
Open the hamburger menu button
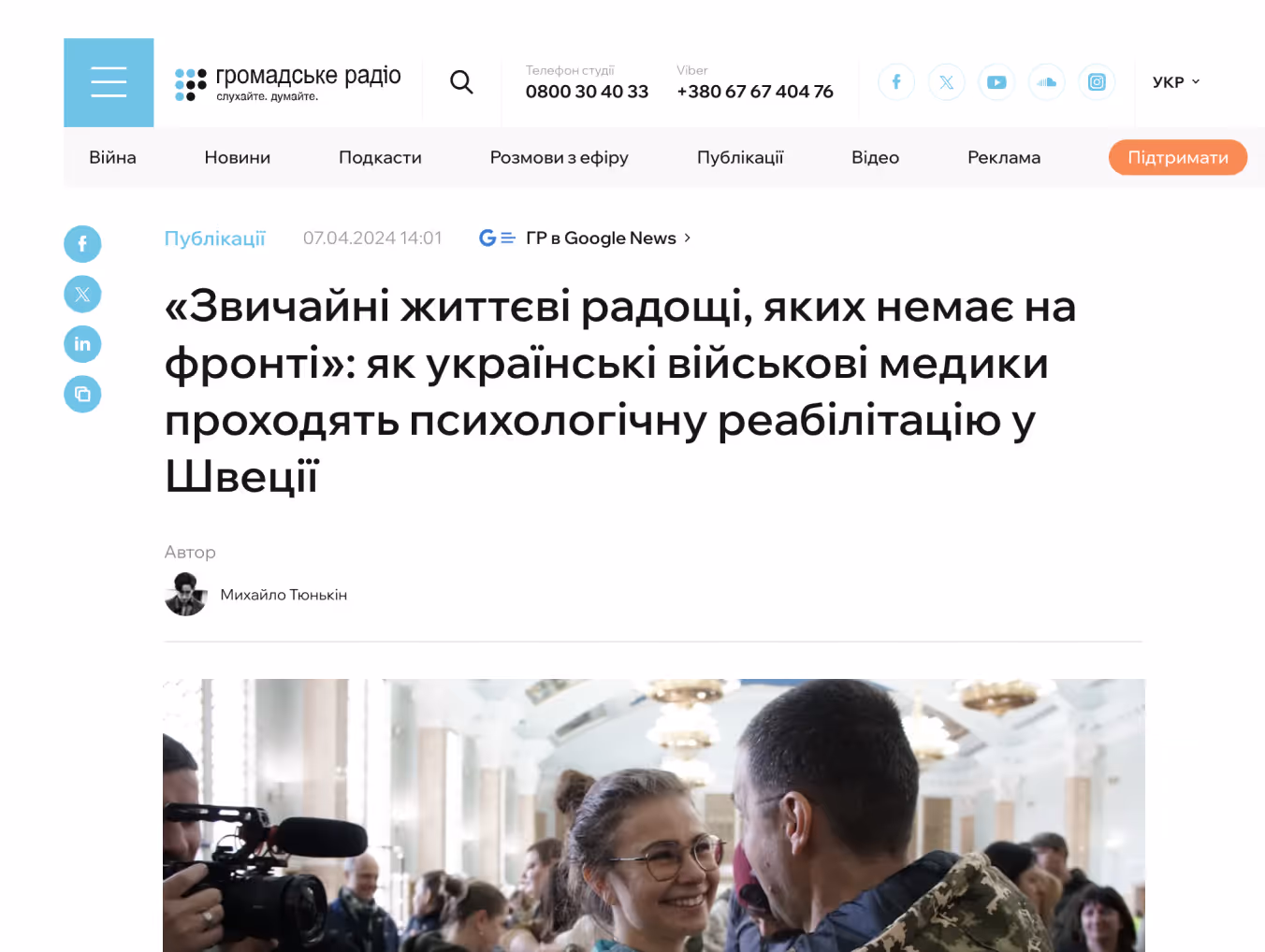click(x=109, y=82)
